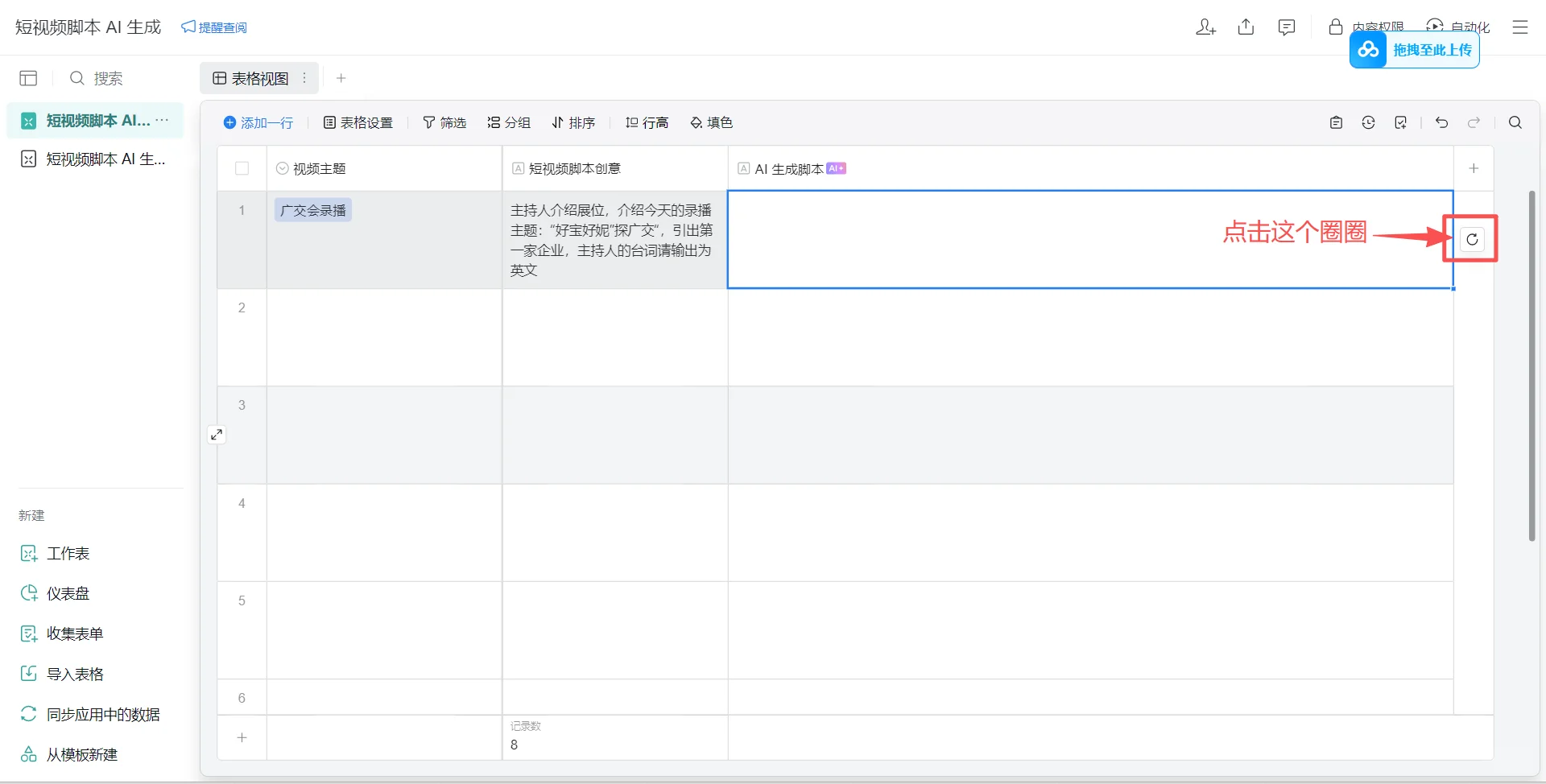
Task: Choose 导入表格 to import a table
Action: [62, 675]
